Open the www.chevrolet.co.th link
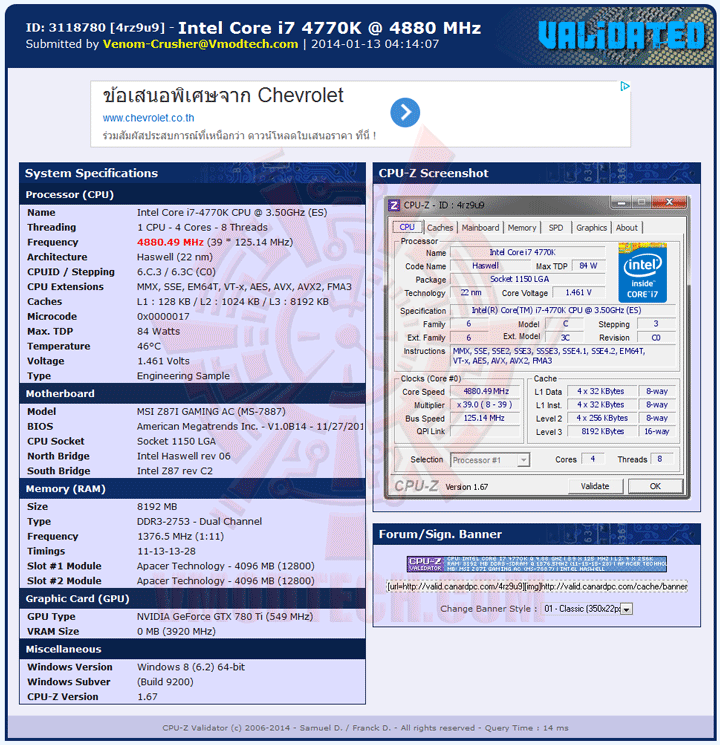Screen dimensions: 720x745 pyautogui.click(x=148, y=118)
